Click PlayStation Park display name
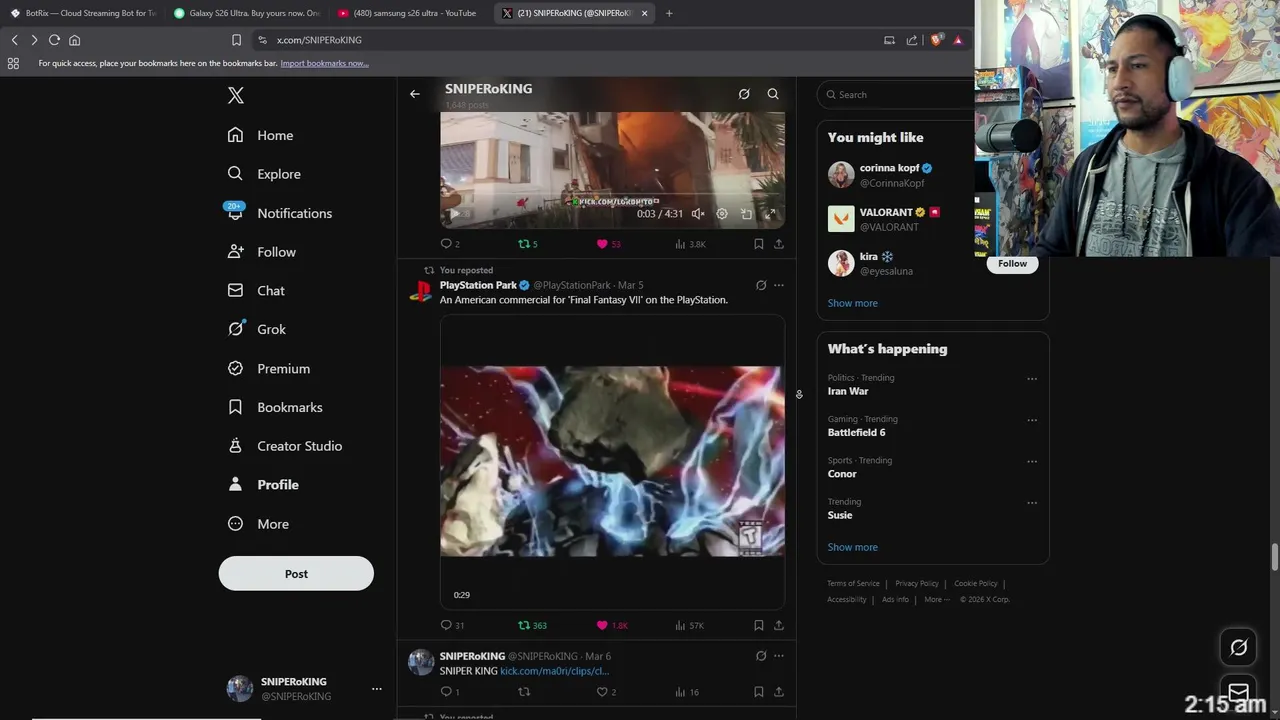Viewport: 1280px width, 720px height. tap(478, 285)
